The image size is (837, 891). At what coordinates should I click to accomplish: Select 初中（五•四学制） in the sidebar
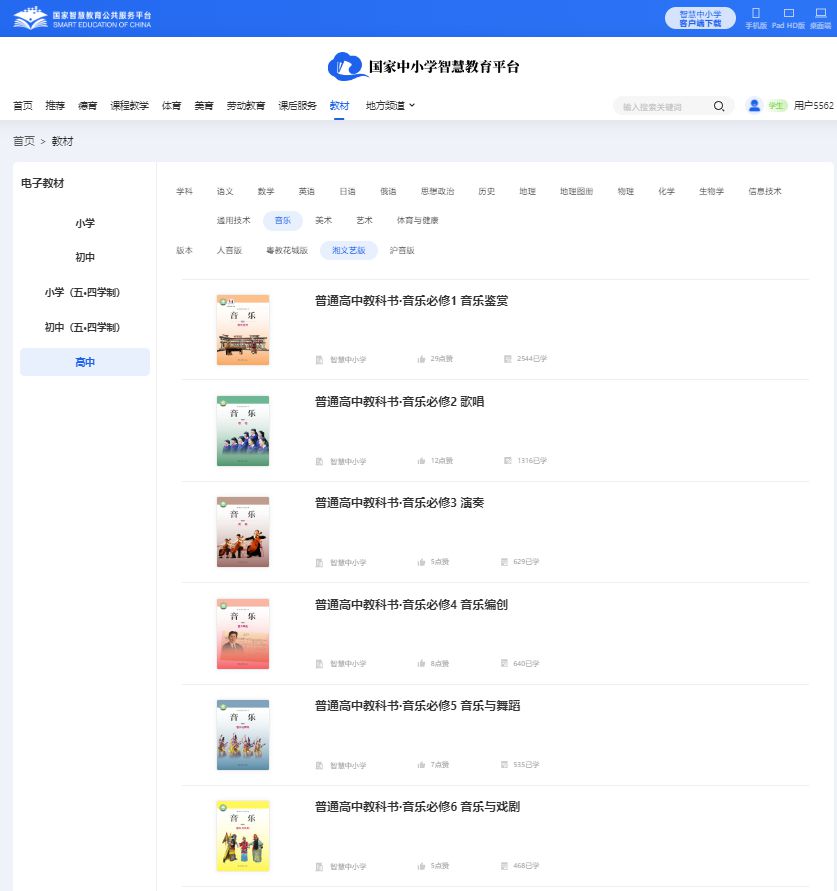(x=85, y=327)
